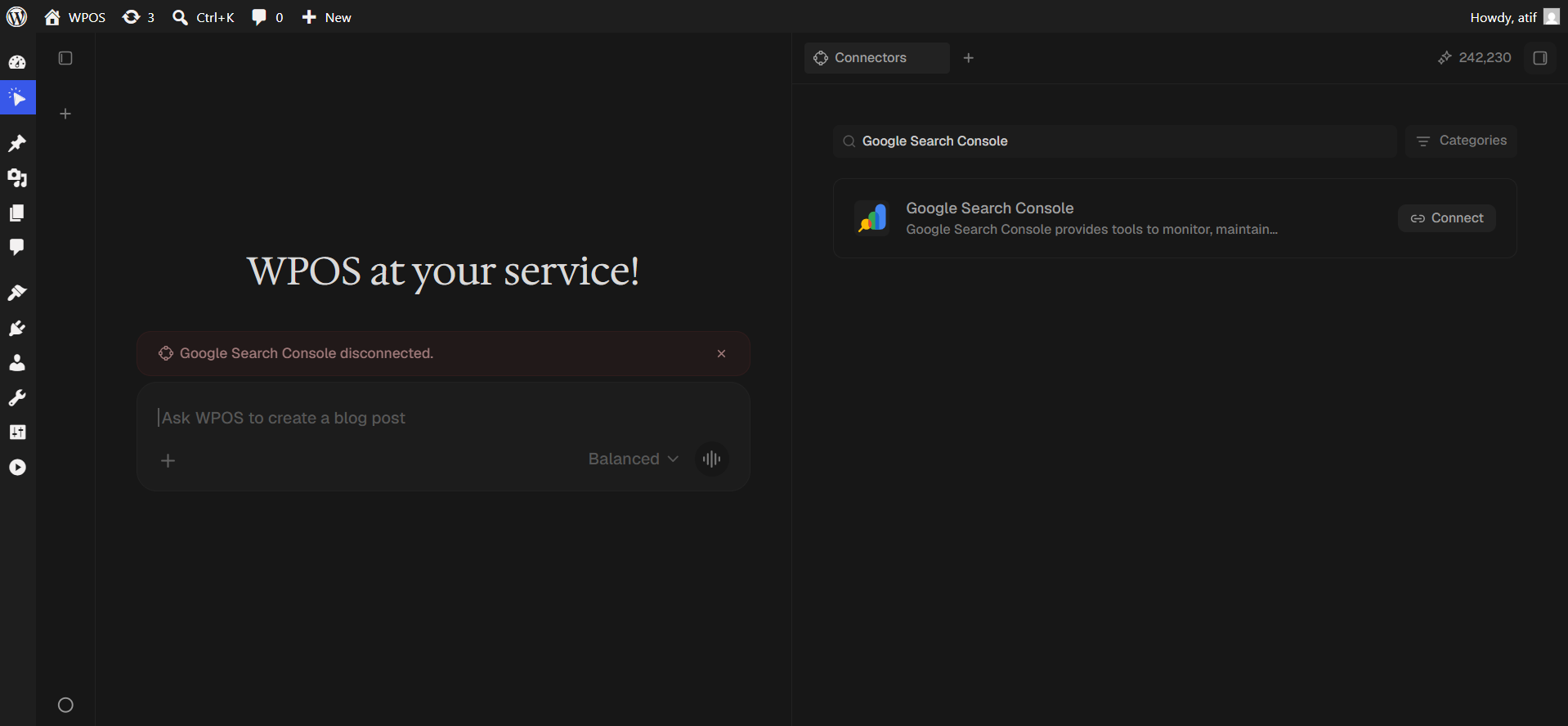Visit the WPOS site home link
Screen dimensions: 1568x726
click(x=75, y=17)
